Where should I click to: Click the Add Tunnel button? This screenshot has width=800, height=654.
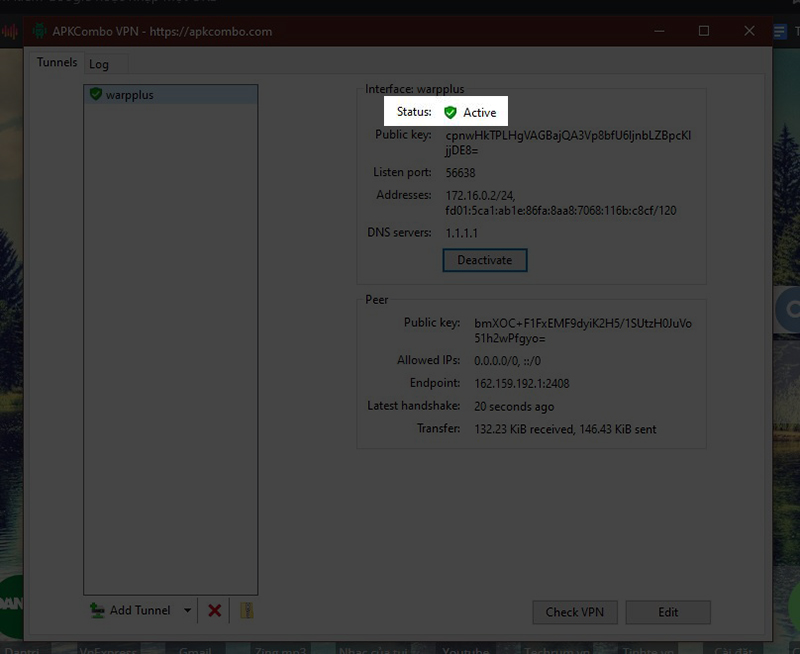[140, 610]
